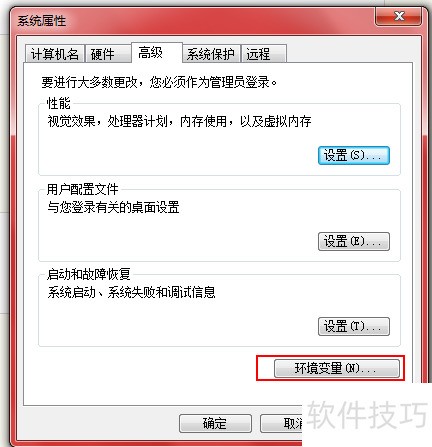Open startup and recovery 设置(T) button
The width and height of the screenshot is (432, 447).
coord(354,326)
